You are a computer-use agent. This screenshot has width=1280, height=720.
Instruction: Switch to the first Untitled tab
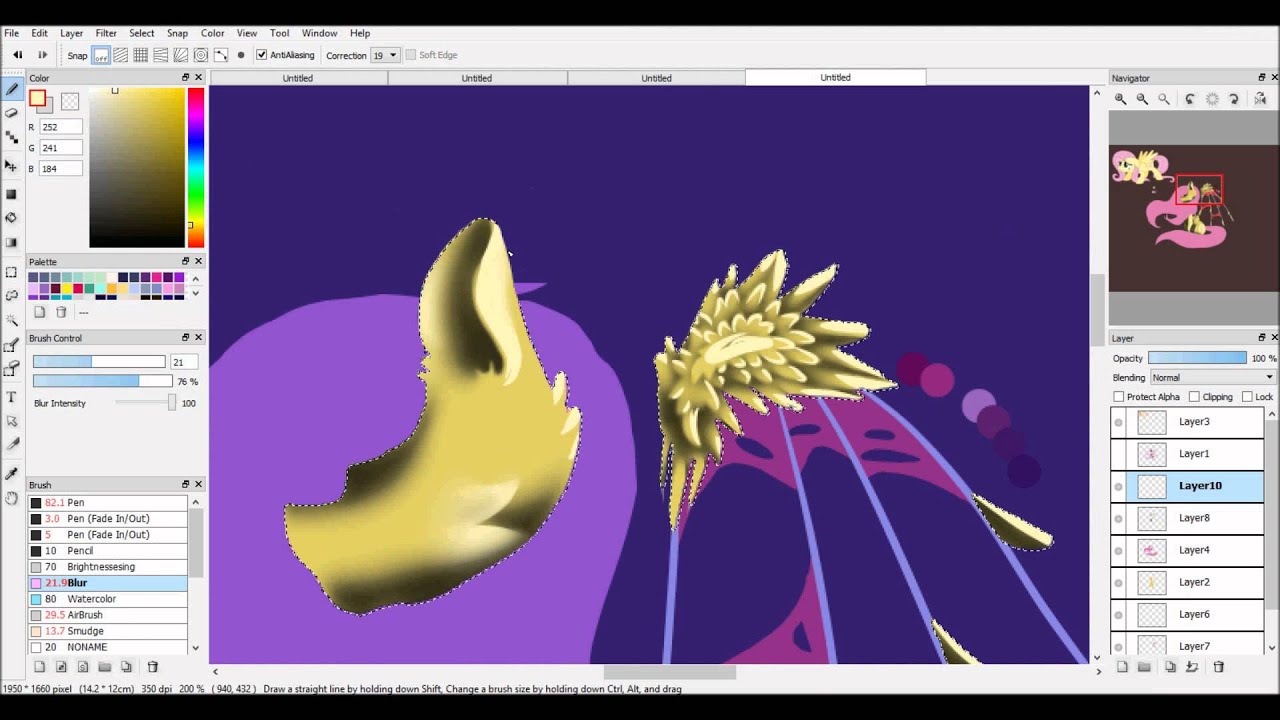coord(298,77)
